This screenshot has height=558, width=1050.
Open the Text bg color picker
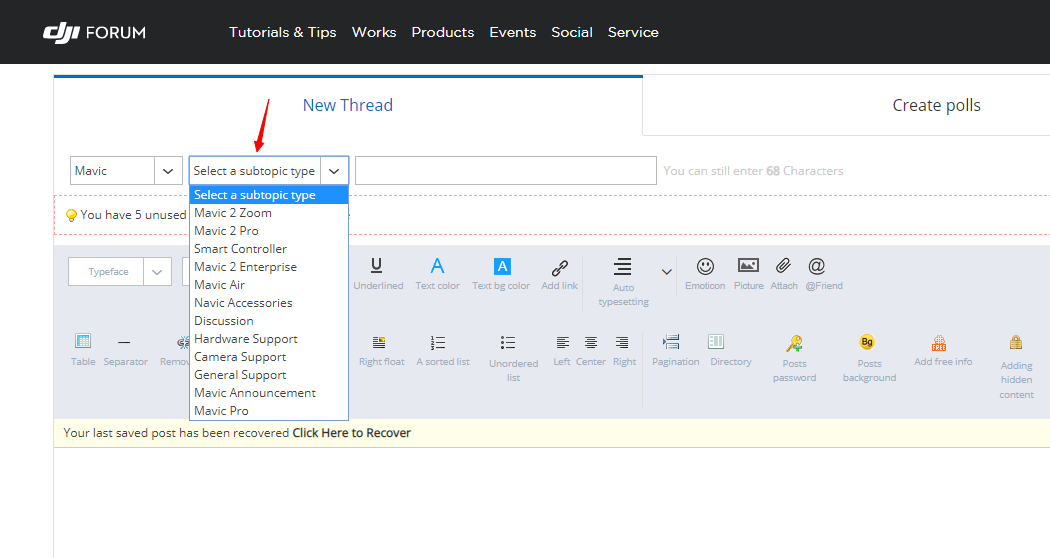[502, 266]
